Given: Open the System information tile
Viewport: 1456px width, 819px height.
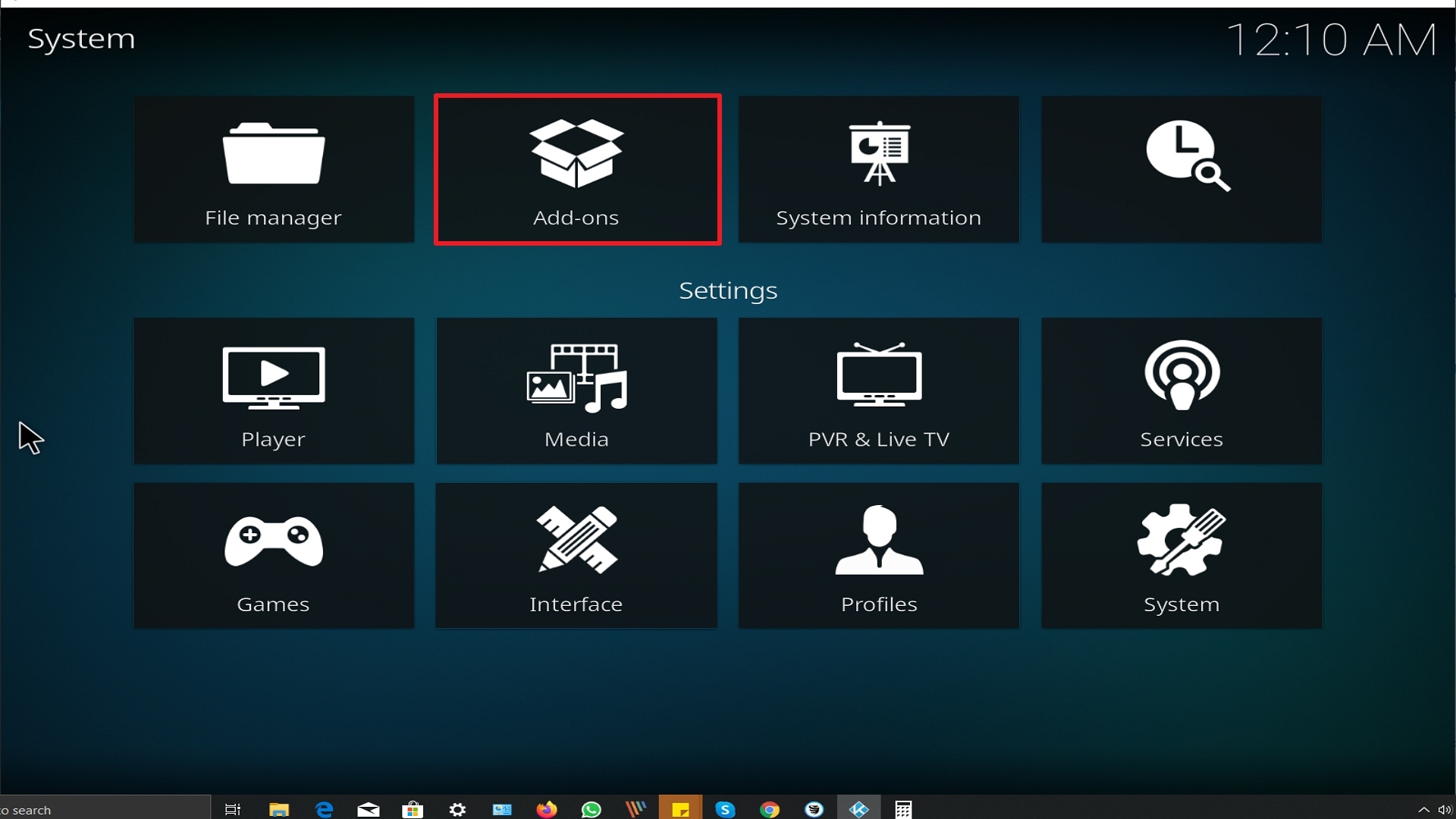Looking at the screenshot, I should [x=879, y=169].
